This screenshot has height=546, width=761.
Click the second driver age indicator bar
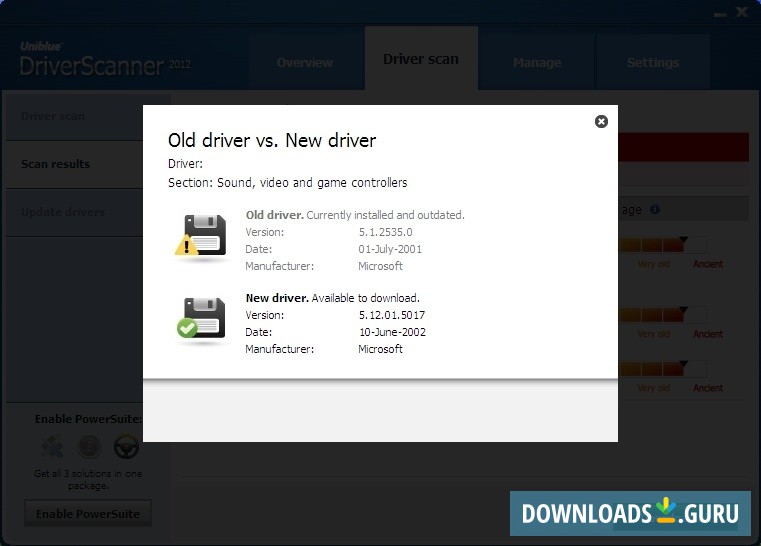[x=662, y=314]
